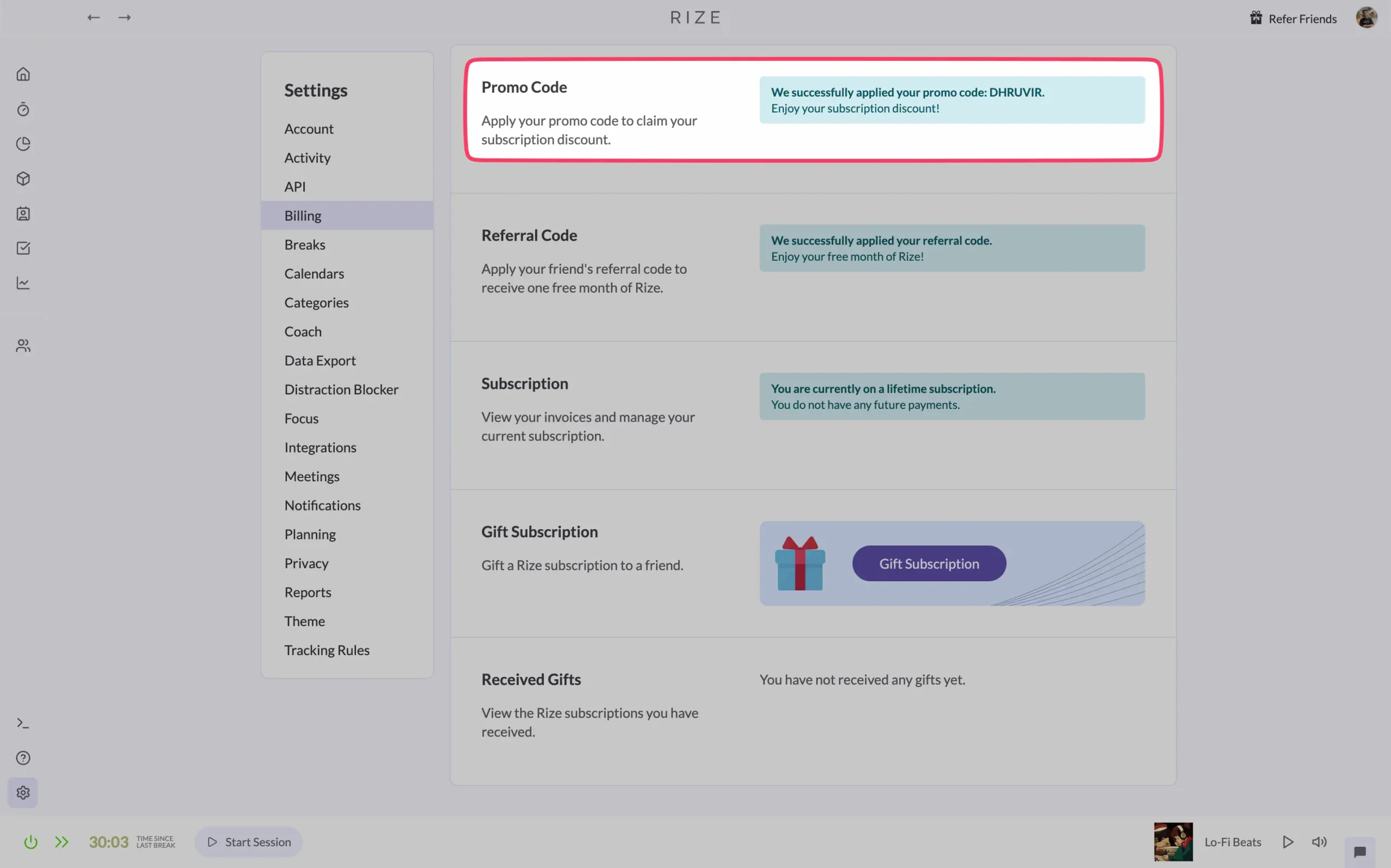Open the line chart reports icon

click(23, 283)
